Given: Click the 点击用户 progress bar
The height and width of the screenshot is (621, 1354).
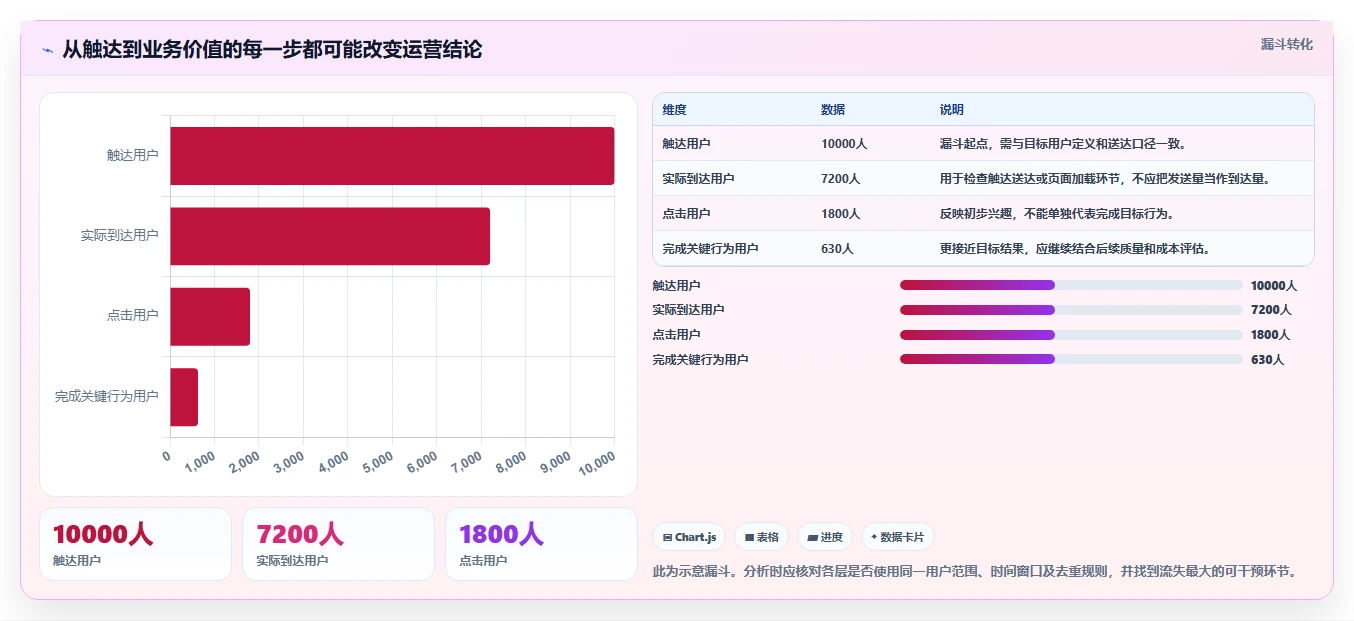Looking at the screenshot, I should pyautogui.click(x=1071, y=335).
